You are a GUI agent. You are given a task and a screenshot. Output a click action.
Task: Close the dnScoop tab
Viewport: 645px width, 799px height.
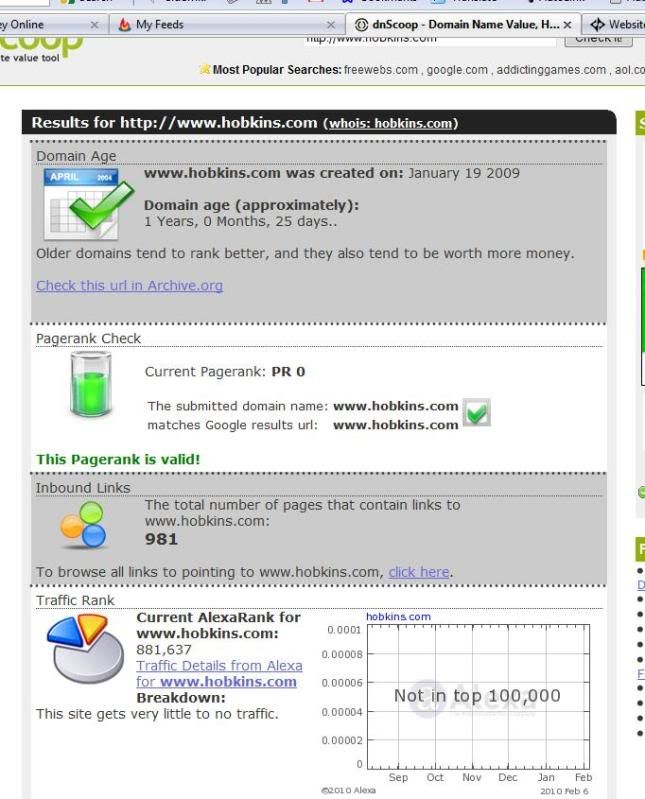(x=568, y=24)
